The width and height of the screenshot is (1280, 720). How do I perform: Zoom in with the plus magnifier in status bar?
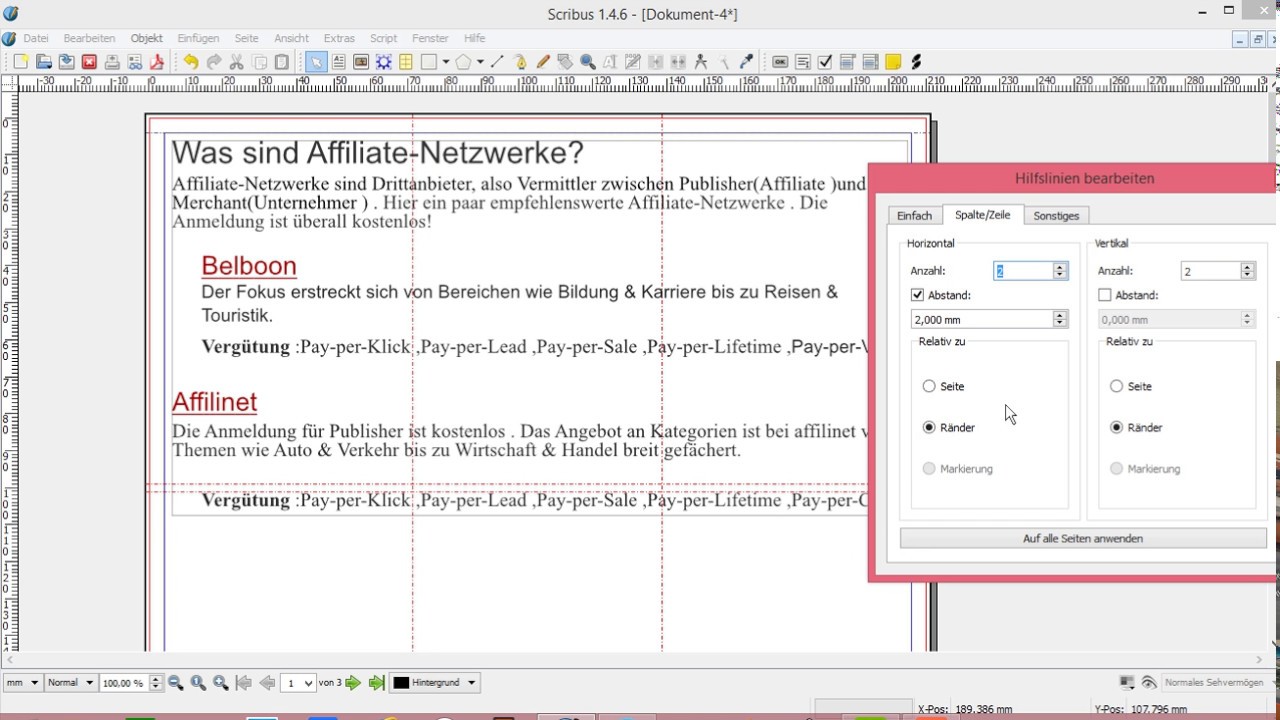(x=221, y=683)
